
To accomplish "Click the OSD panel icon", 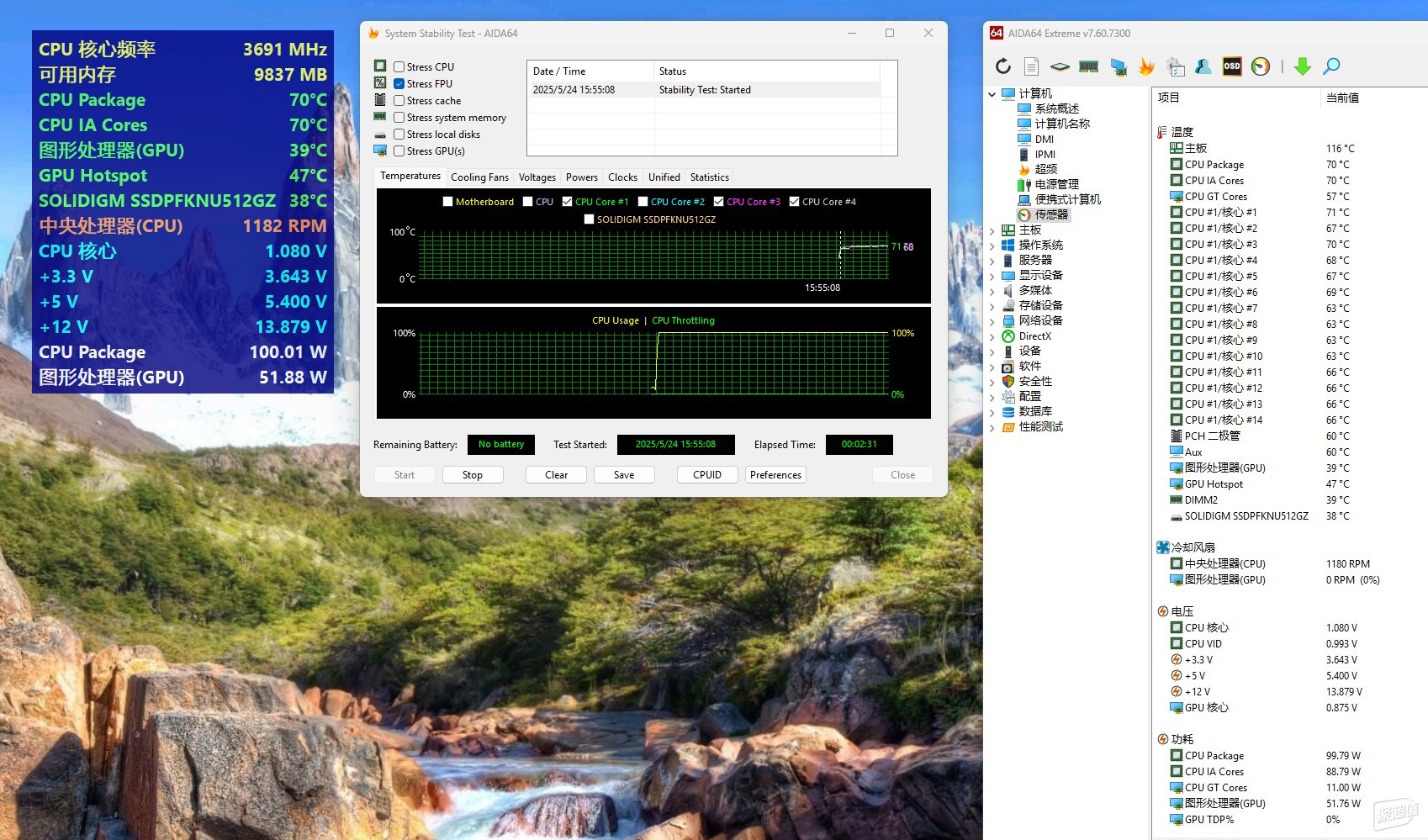I will tap(1232, 66).
